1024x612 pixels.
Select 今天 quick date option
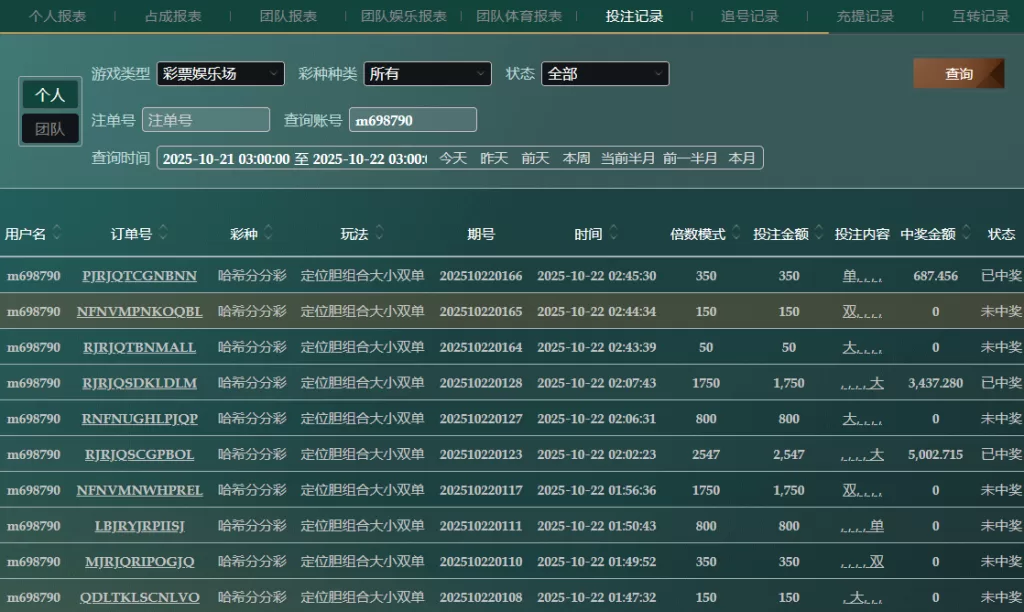453,158
